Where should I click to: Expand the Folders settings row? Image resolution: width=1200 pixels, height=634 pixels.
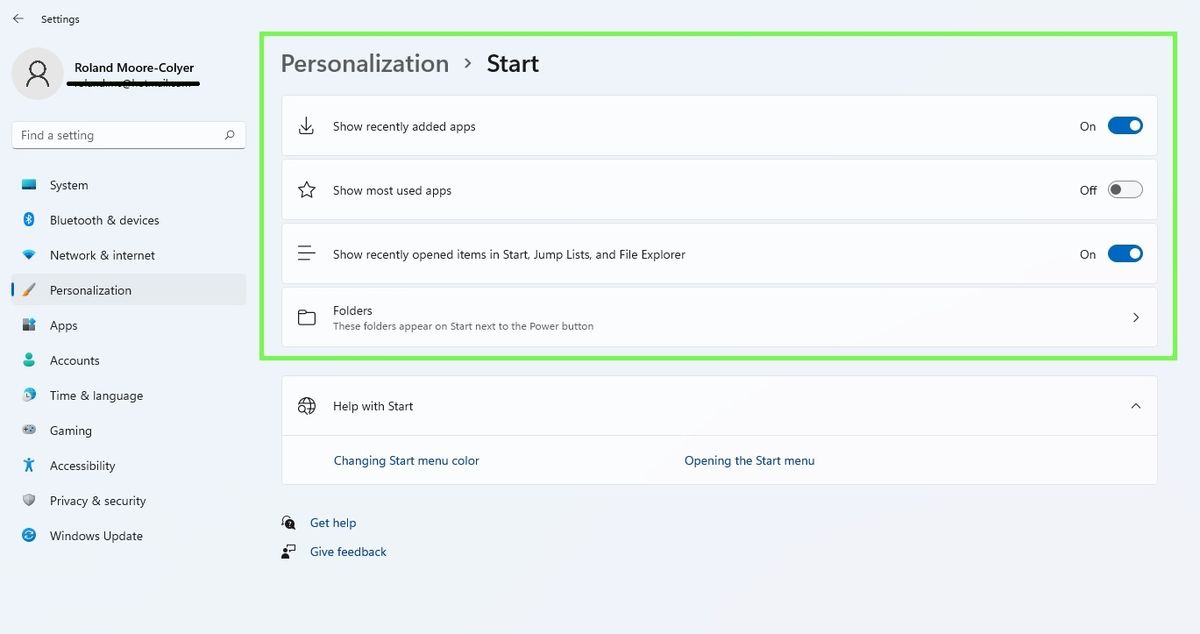coord(1135,317)
